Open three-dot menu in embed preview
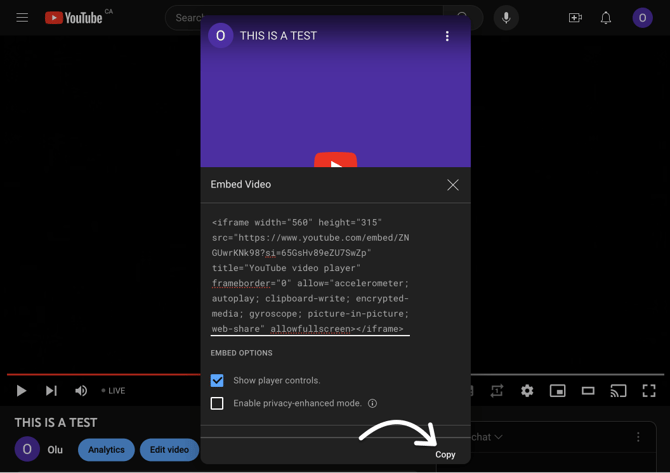 click(x=447, y=36)
